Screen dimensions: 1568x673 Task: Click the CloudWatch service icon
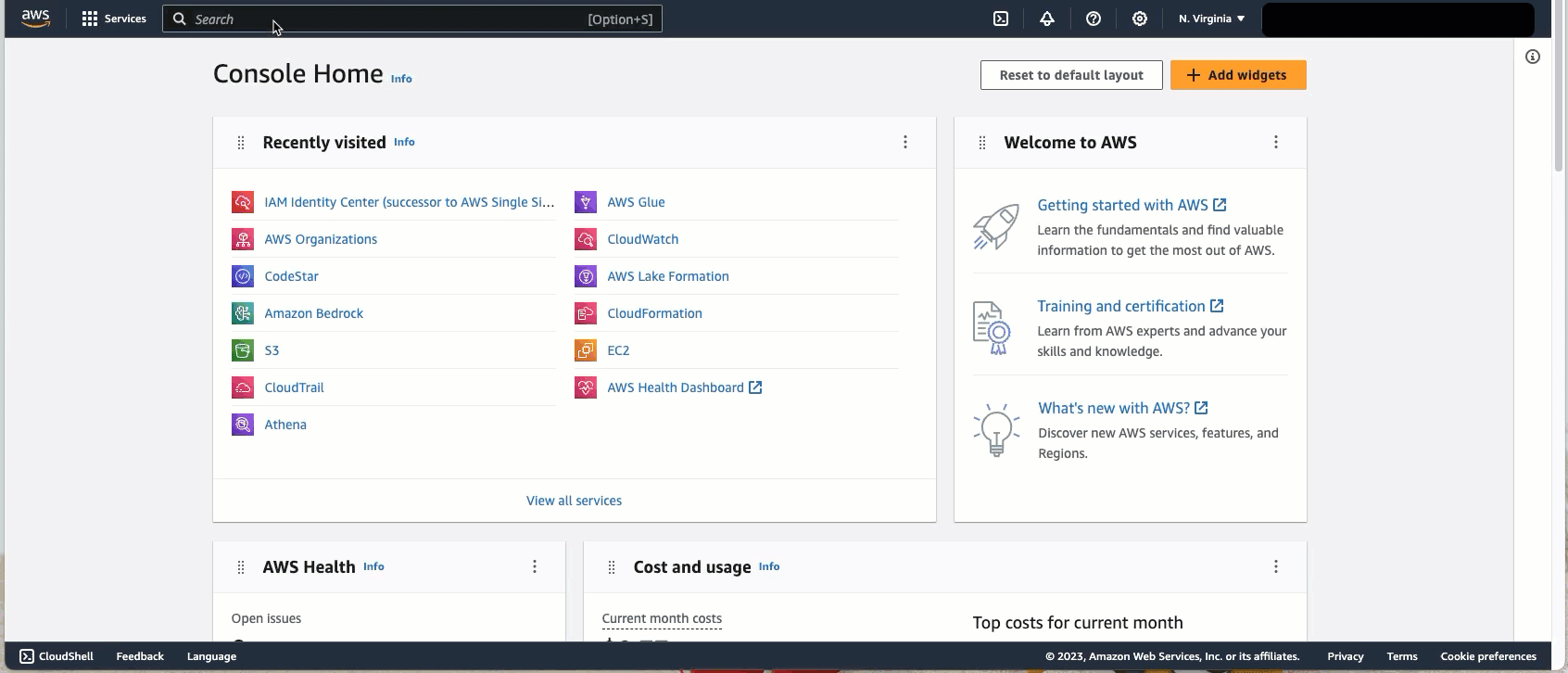click(586, 239)
